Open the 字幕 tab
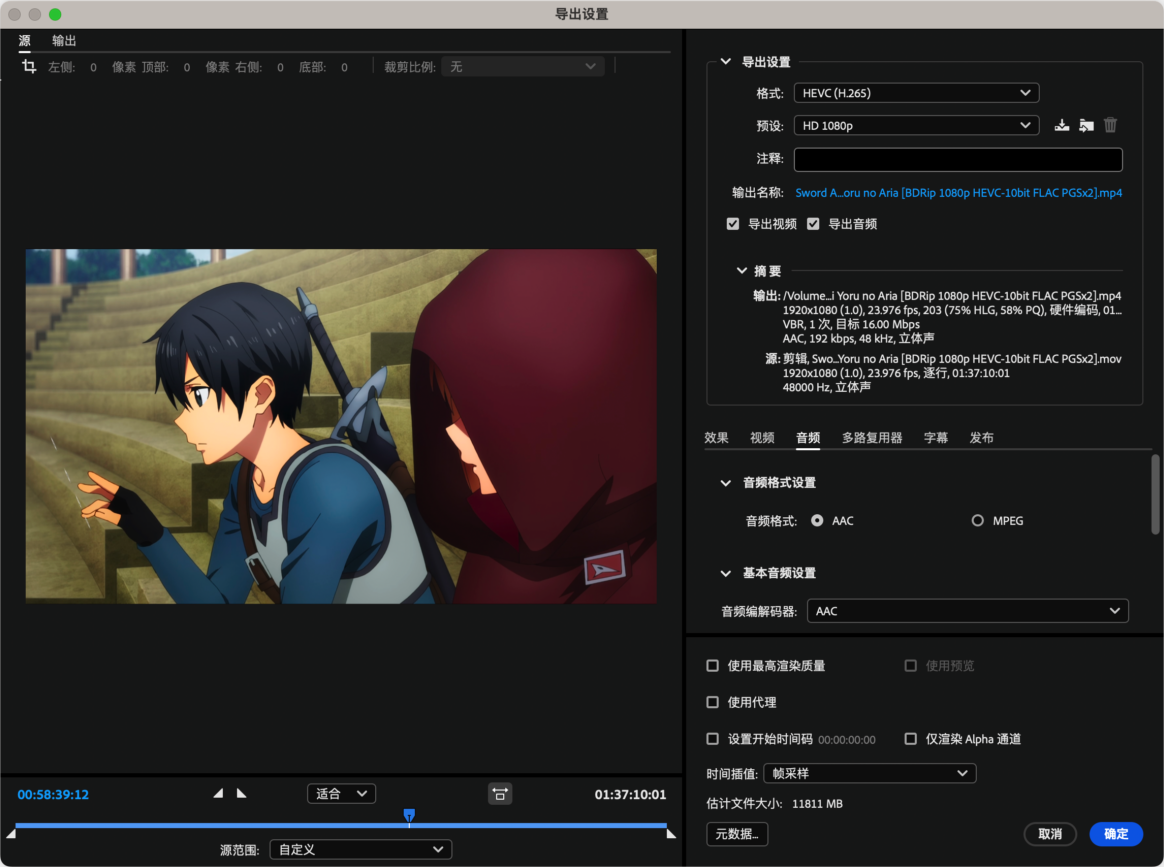This screenshot has height=867, width=1164. pos(935,438)
